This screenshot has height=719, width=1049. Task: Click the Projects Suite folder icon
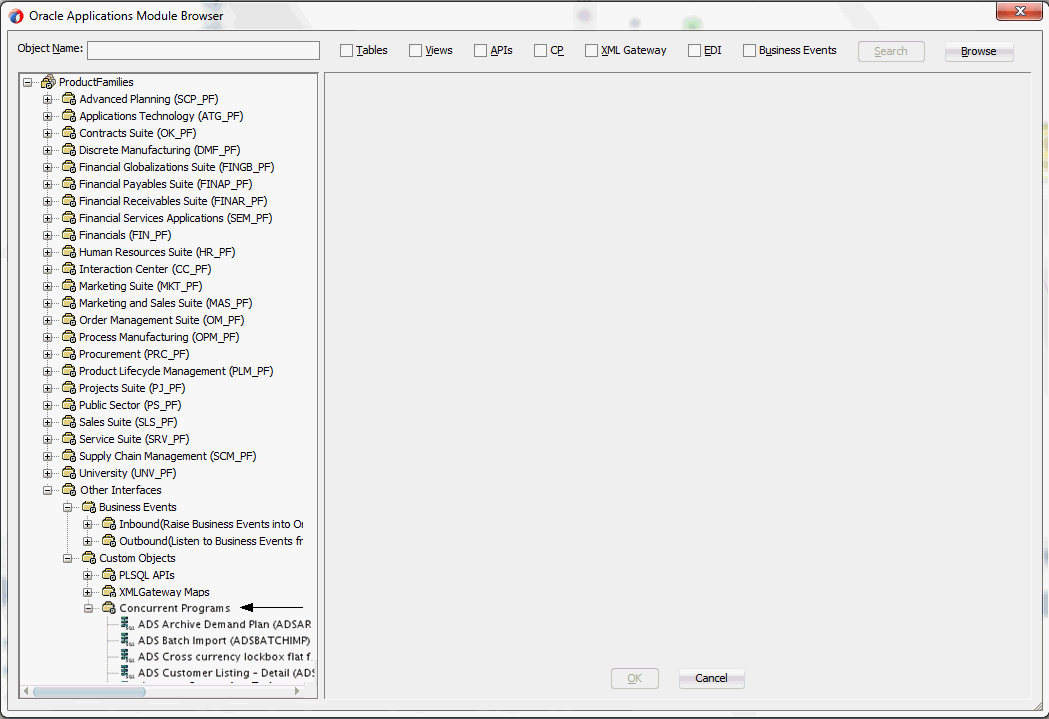[69, 388]
